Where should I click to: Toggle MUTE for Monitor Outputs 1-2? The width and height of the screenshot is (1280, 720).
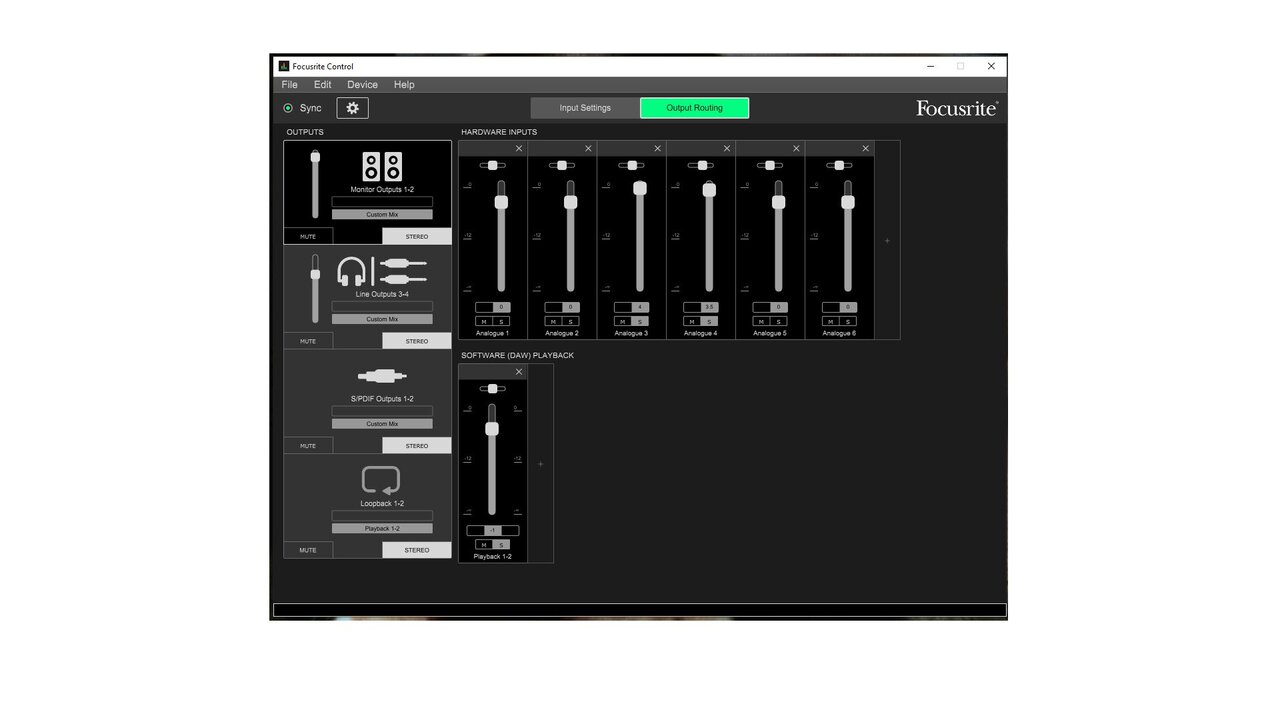tap(308, 236)
